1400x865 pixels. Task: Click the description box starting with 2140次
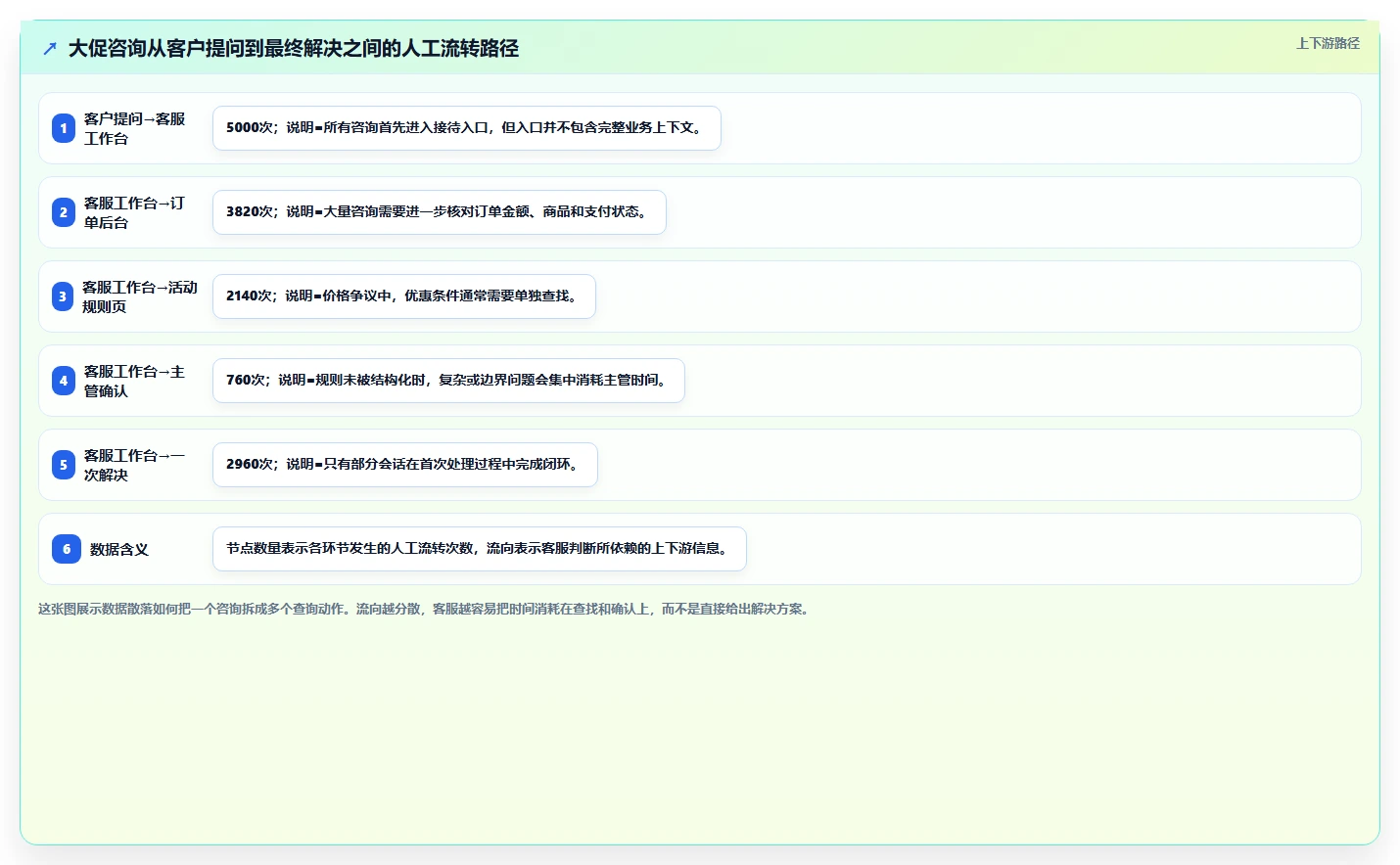(x=404, y=296)
